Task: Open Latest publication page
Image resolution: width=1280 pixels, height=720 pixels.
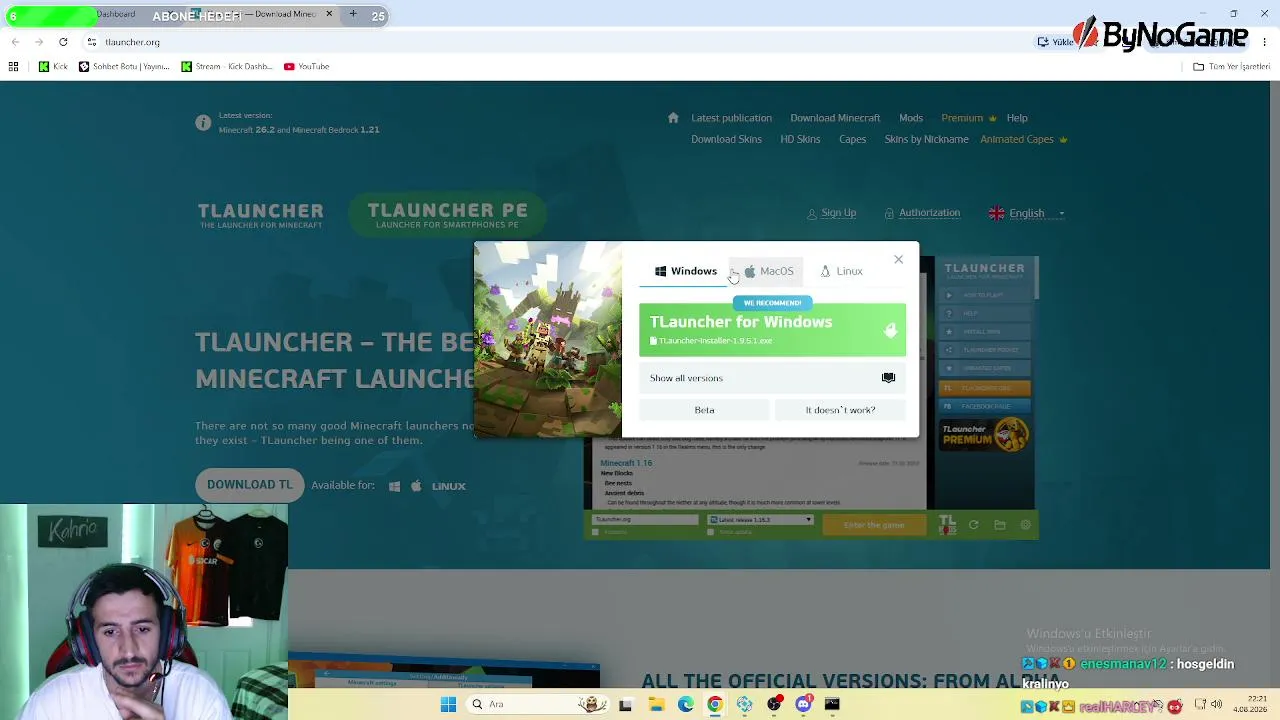Action: [x=731, y=118]
